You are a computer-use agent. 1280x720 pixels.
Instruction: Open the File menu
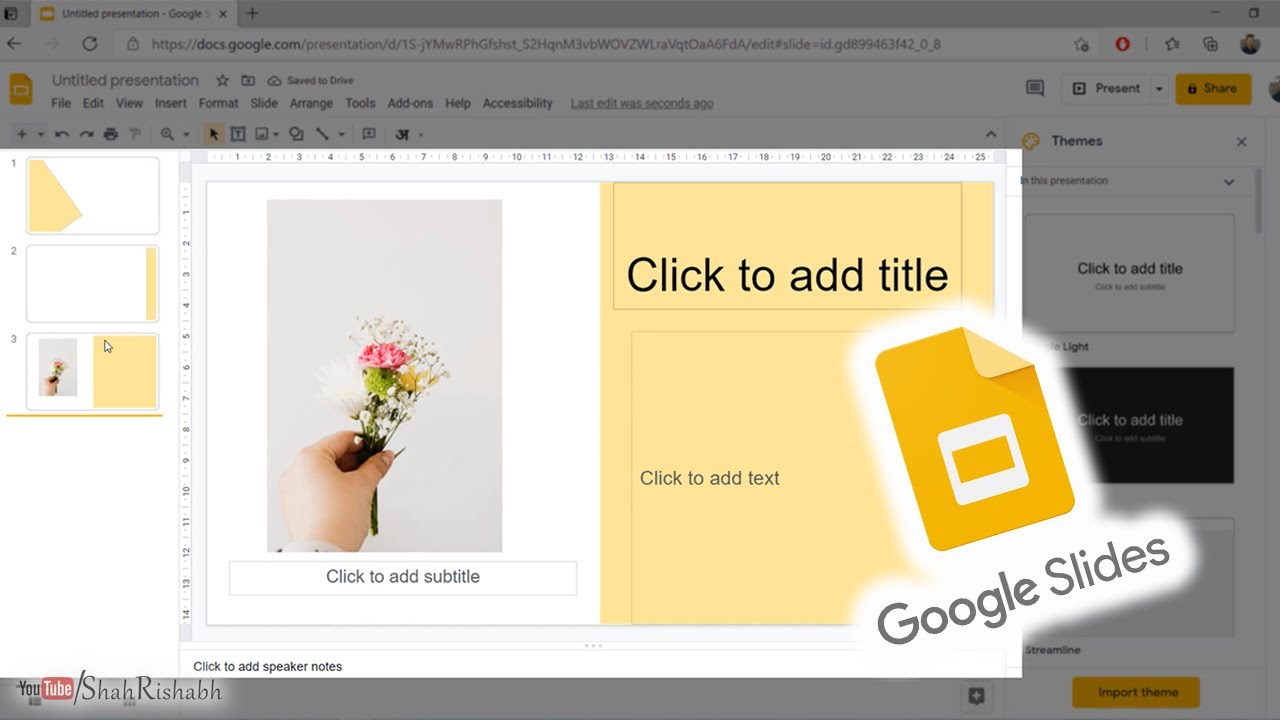pyautogui.click(x=61, y=103)
